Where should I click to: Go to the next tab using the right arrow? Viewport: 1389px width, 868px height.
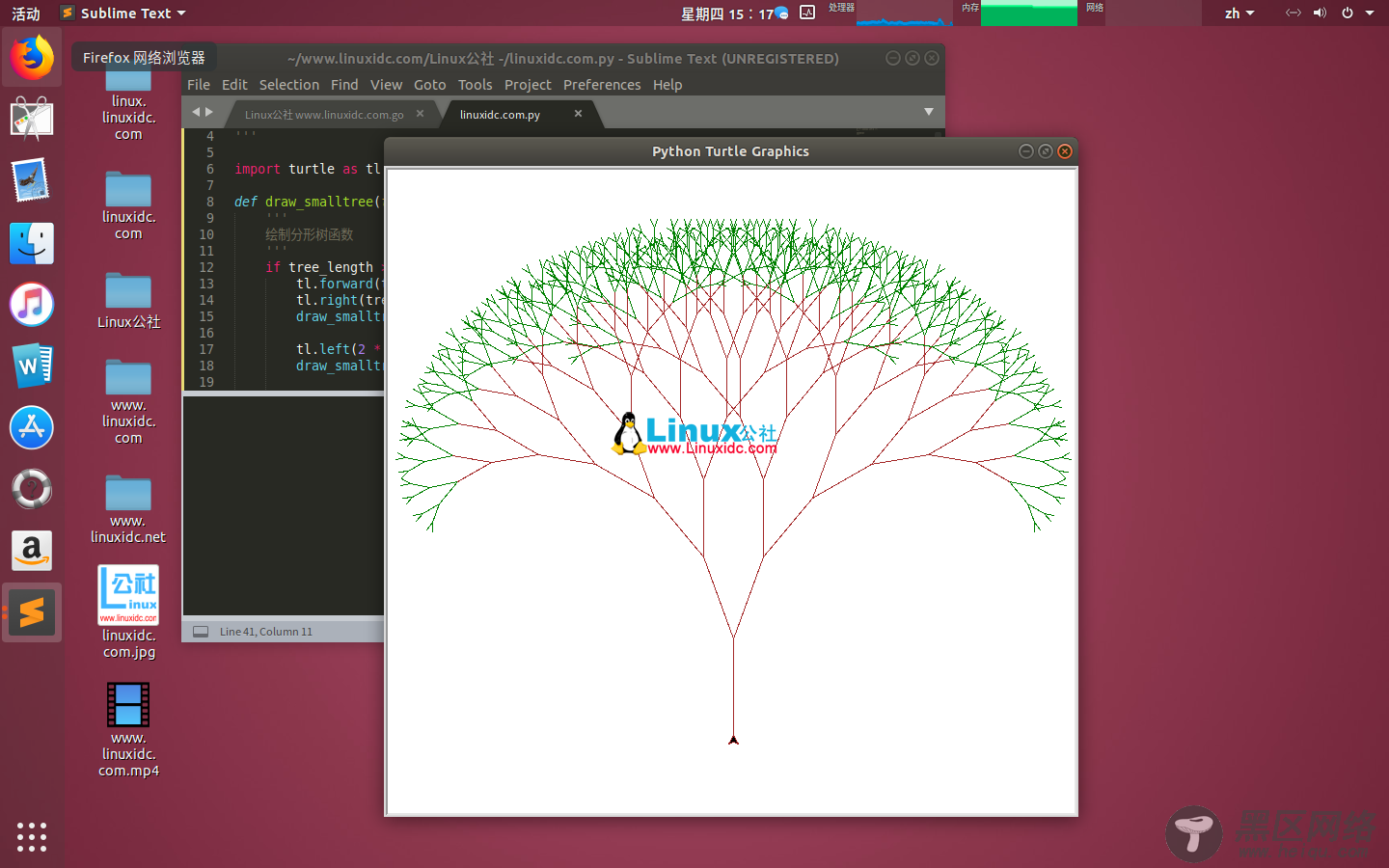(209, 112)
